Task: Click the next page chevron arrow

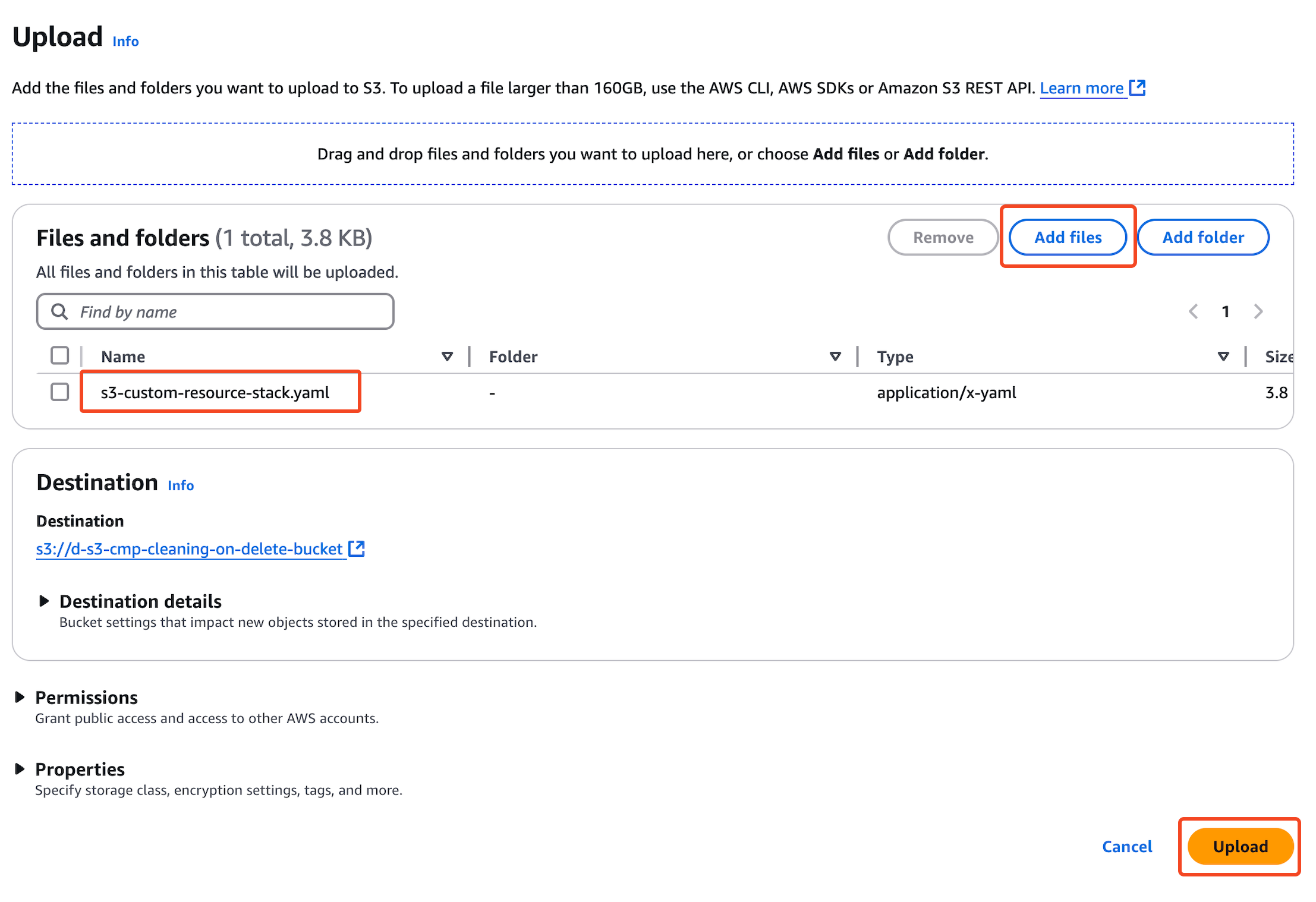Action: (x=1258, y=311)
